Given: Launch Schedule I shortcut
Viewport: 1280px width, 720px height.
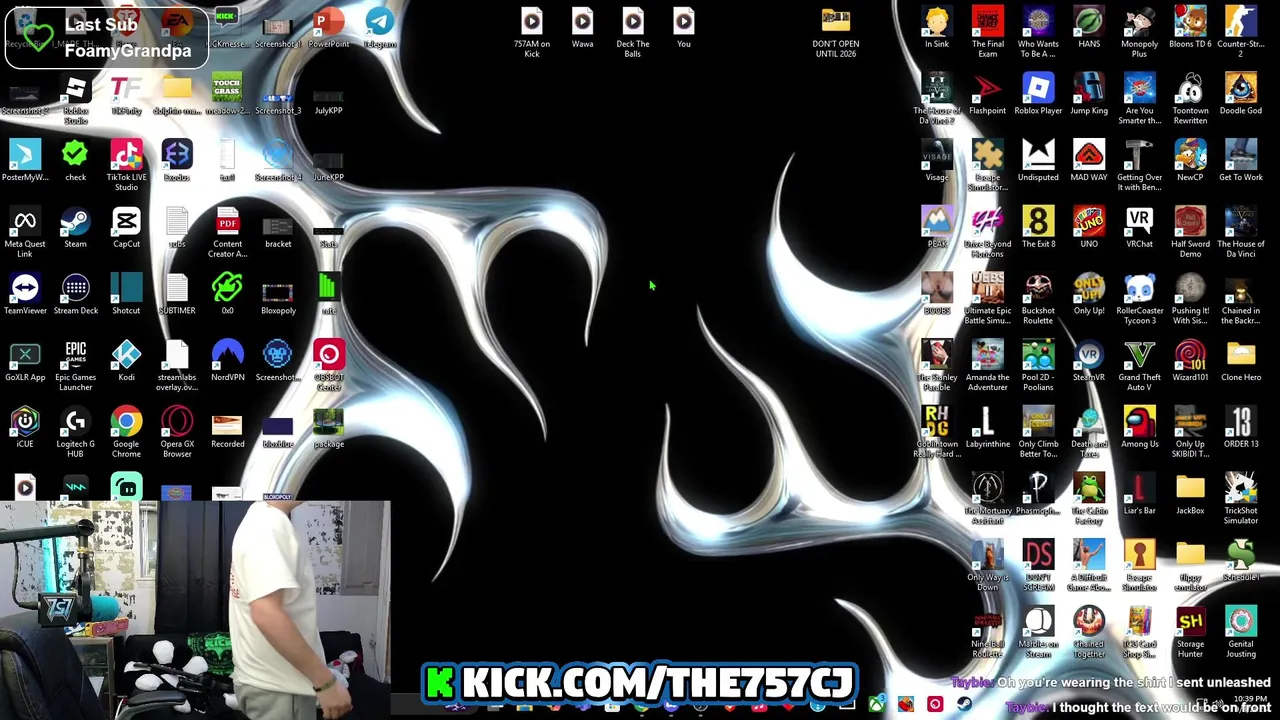Looking at the screenshot, I should tap(1241, 562).
